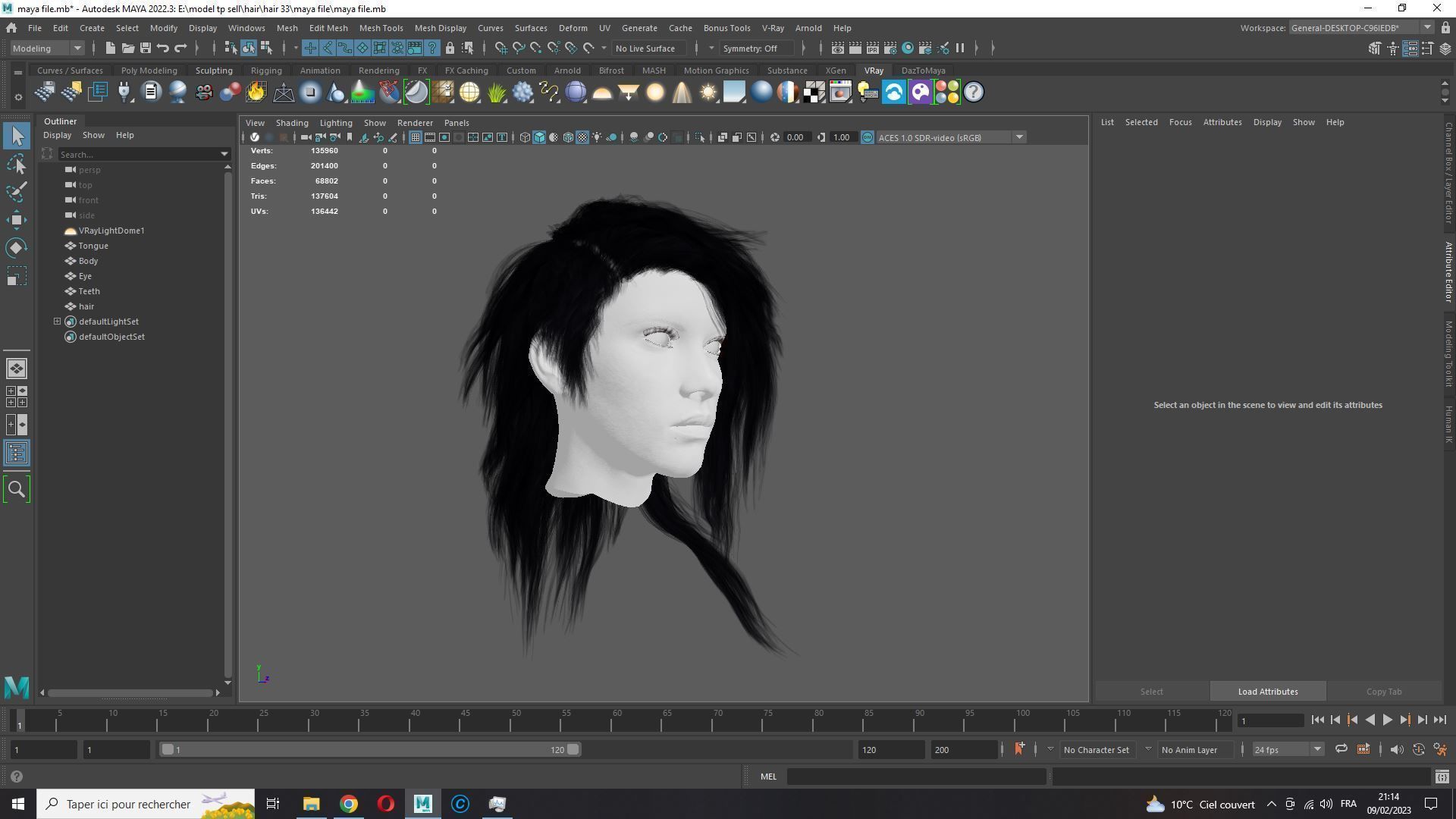Select the arrow Select tool in Tool Box
Viewport: 1456px width, 819px height.
[x=17, y=136]
